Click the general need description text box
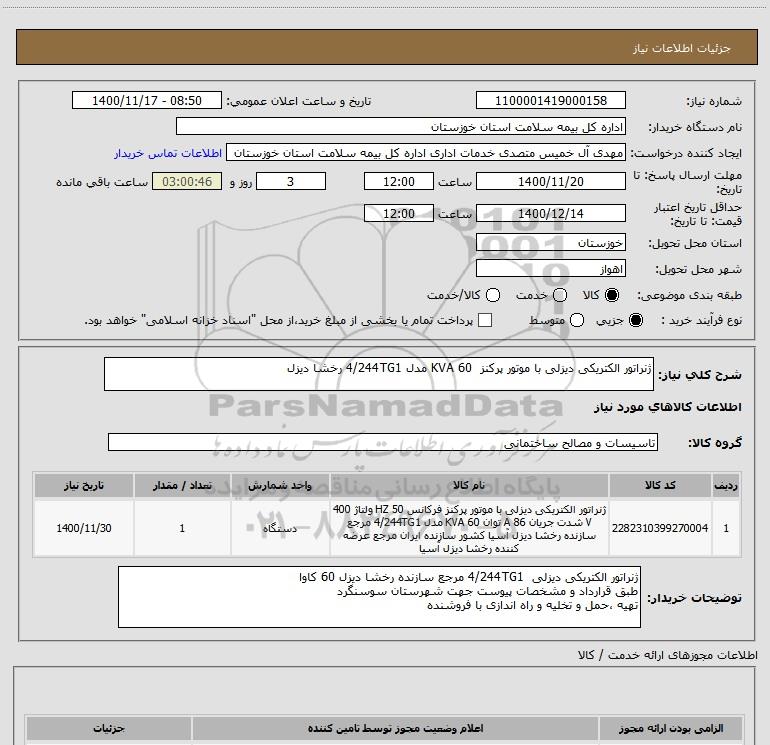This screenshot has height=745, width=770. point(379,374)
